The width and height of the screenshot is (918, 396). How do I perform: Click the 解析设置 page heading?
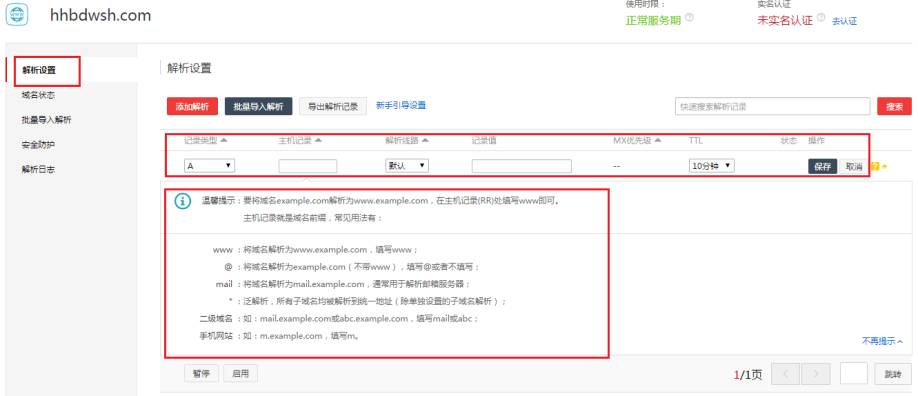pos(189,68)
